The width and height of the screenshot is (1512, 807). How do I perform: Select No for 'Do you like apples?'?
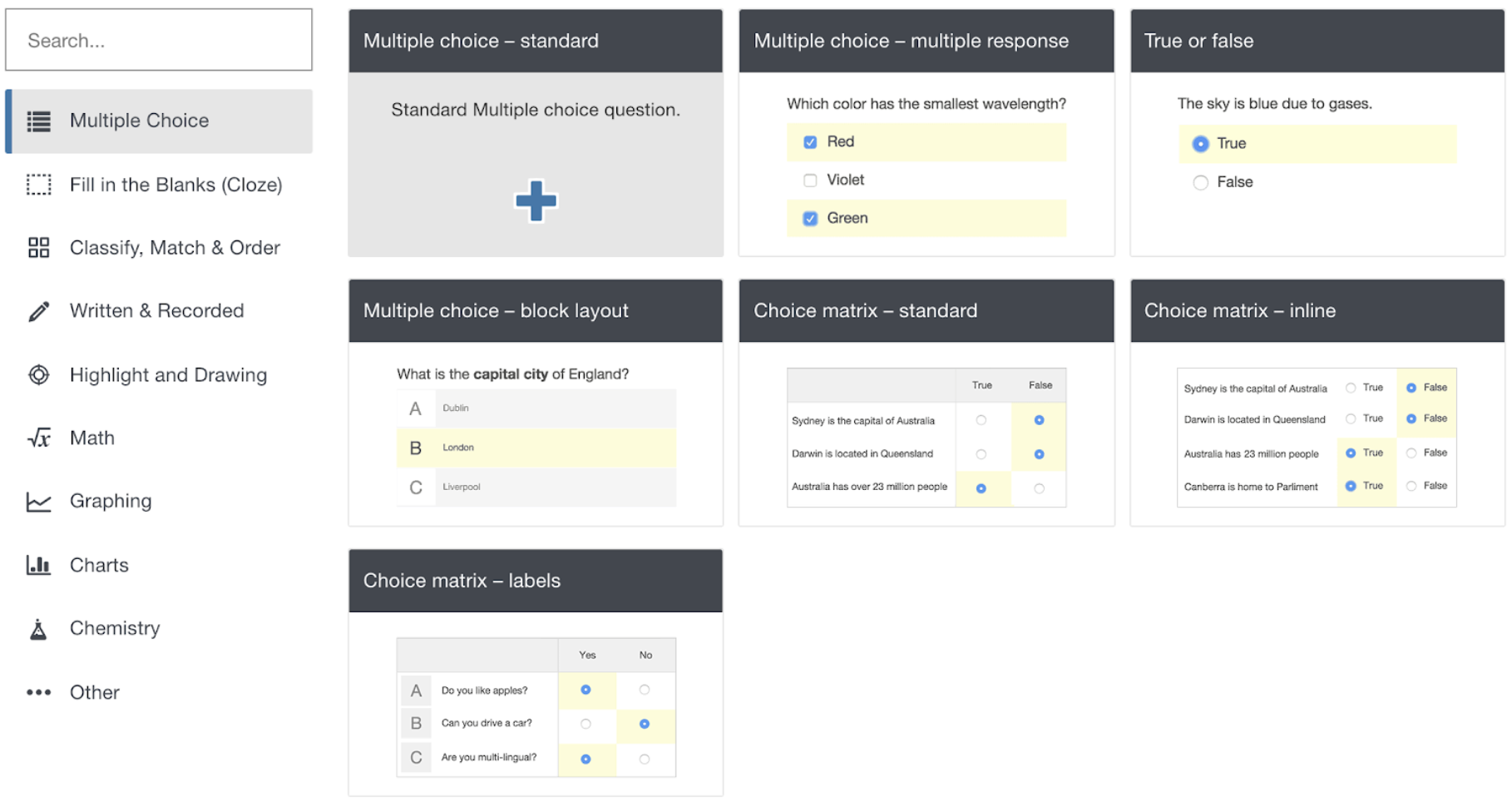(x=645, y=690)
